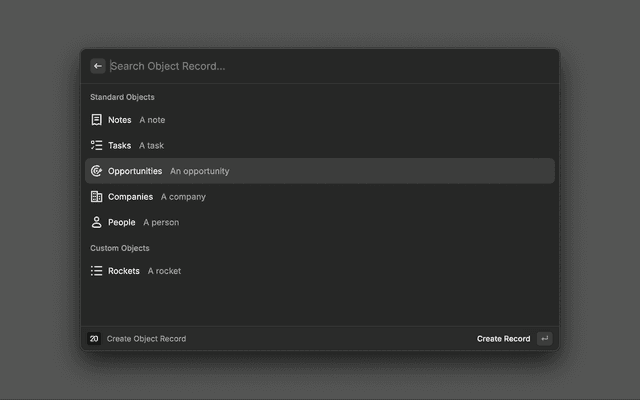Click the Enter key shortcut icon
The width and height of the screenshot is (640, 400).
tap(544, 339)
